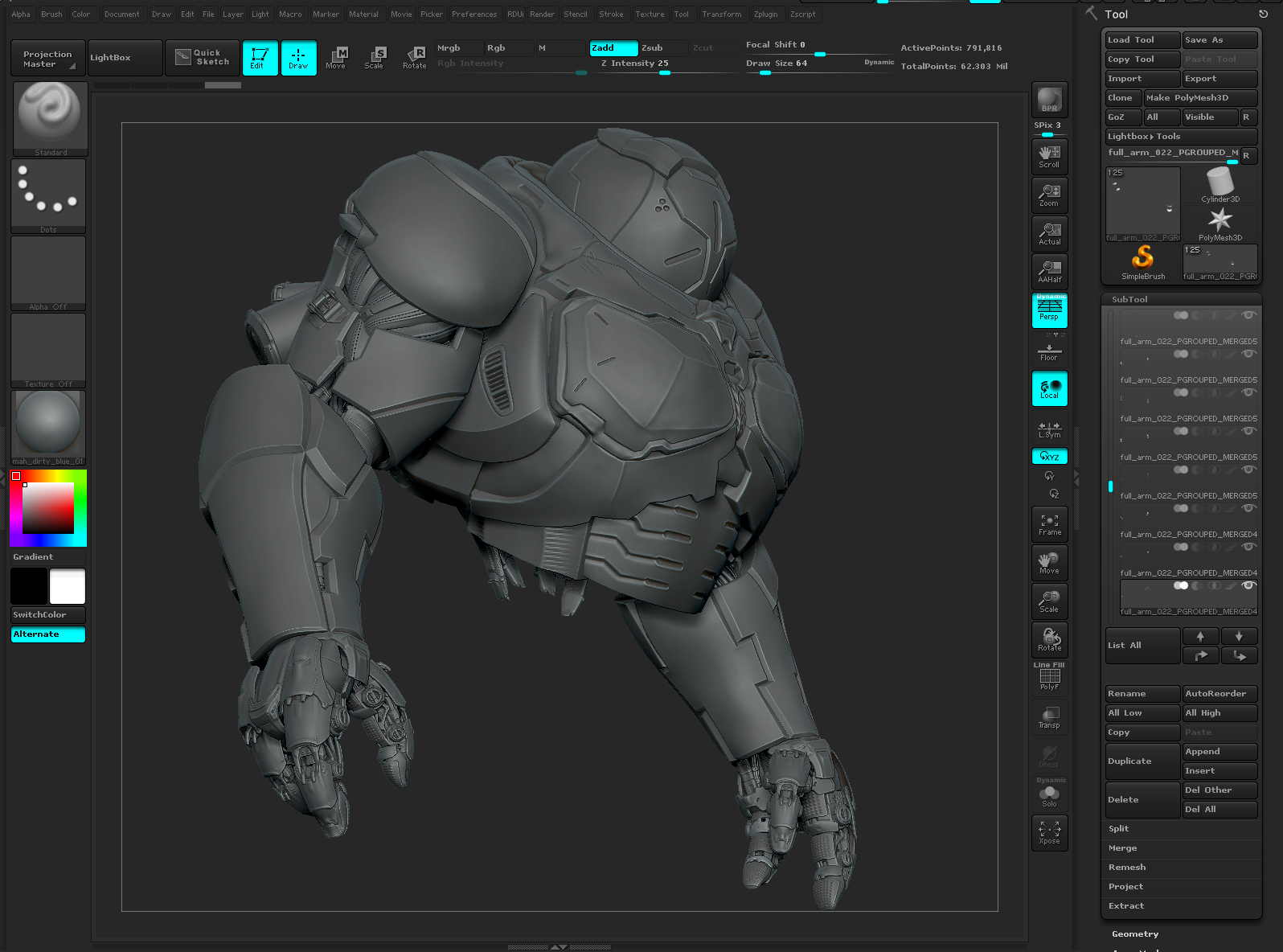Click the Zoom canvas icon
The width and height of the screenshot is (1283, 952).
click(x=1049, y=195)
